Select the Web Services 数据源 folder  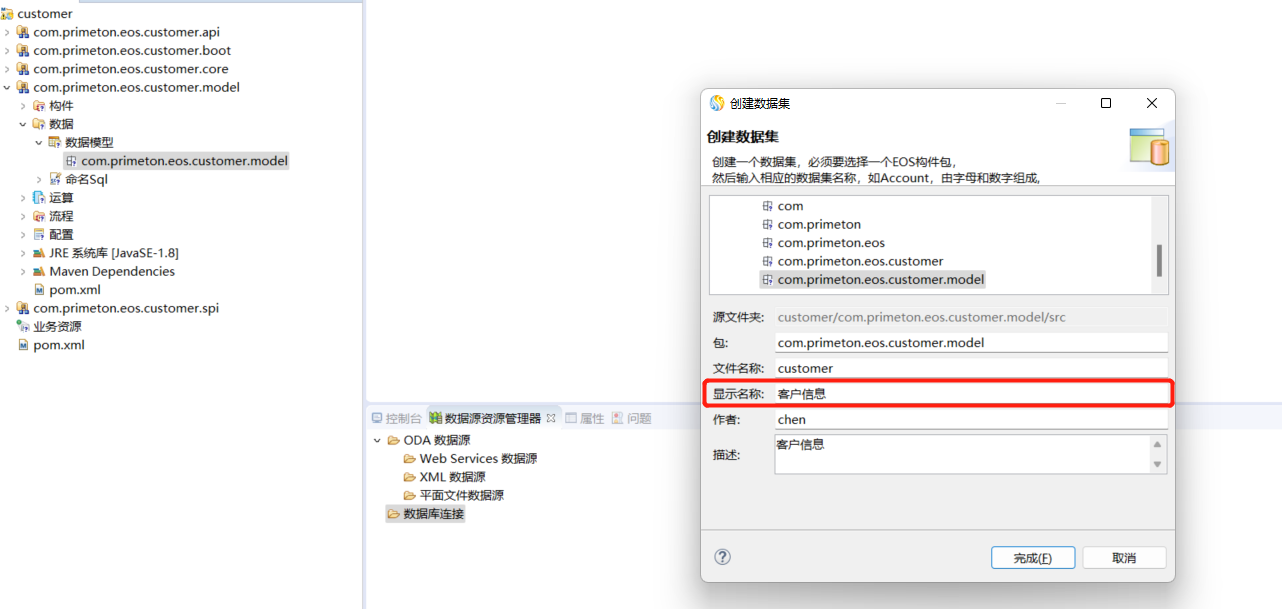point(477,459)
